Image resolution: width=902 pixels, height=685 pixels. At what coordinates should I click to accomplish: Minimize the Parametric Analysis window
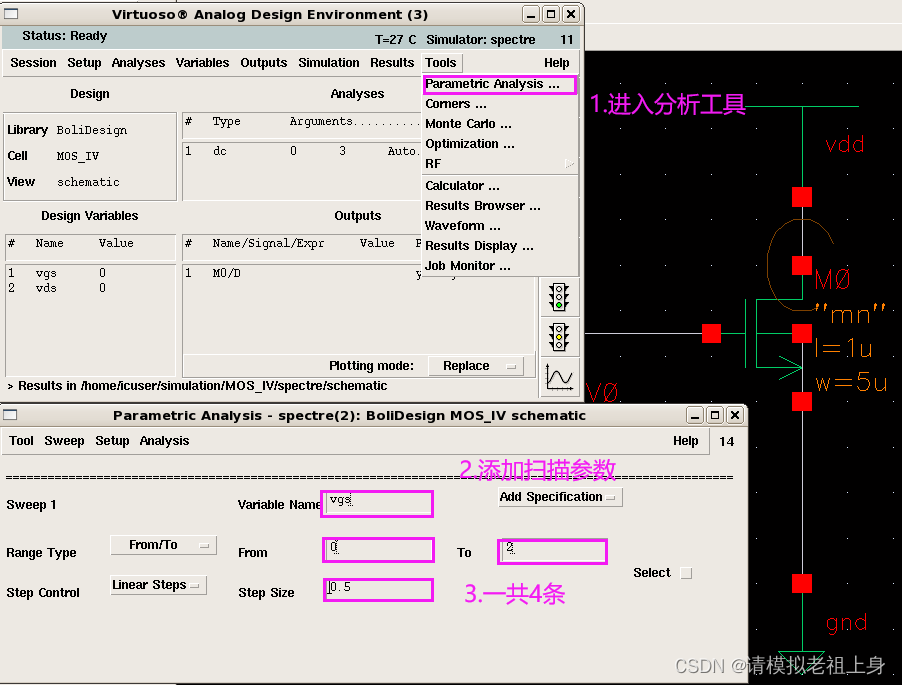(695, 415)
